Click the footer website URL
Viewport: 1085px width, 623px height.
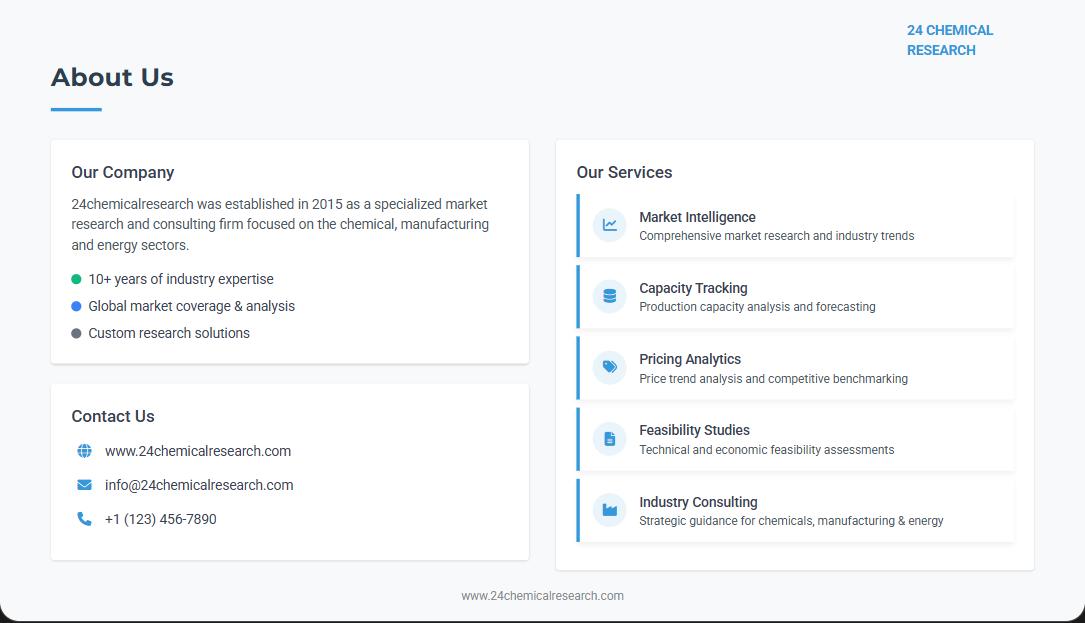tap(542, 596)
